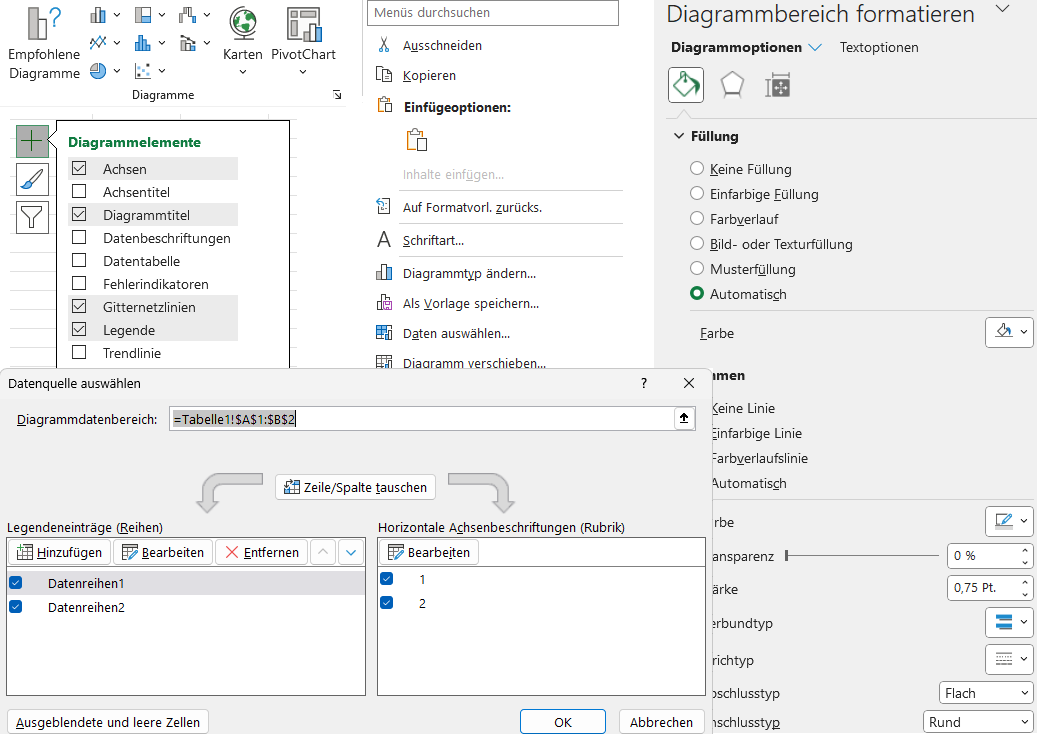Click the Diagrammelemente plus button
Screen dimensions: 1037x734
point(32,141)
